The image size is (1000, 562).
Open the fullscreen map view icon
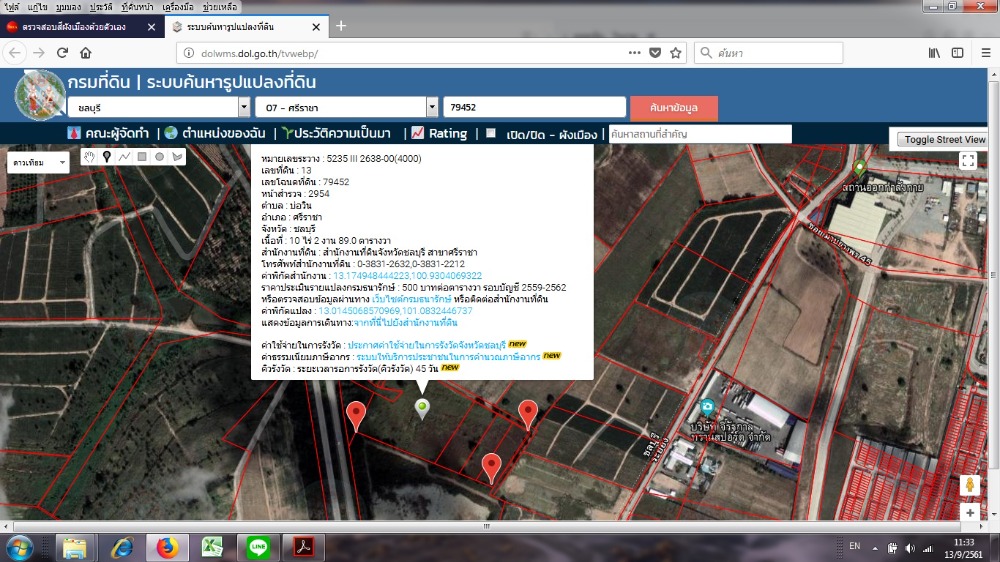(x=968, y=161)
